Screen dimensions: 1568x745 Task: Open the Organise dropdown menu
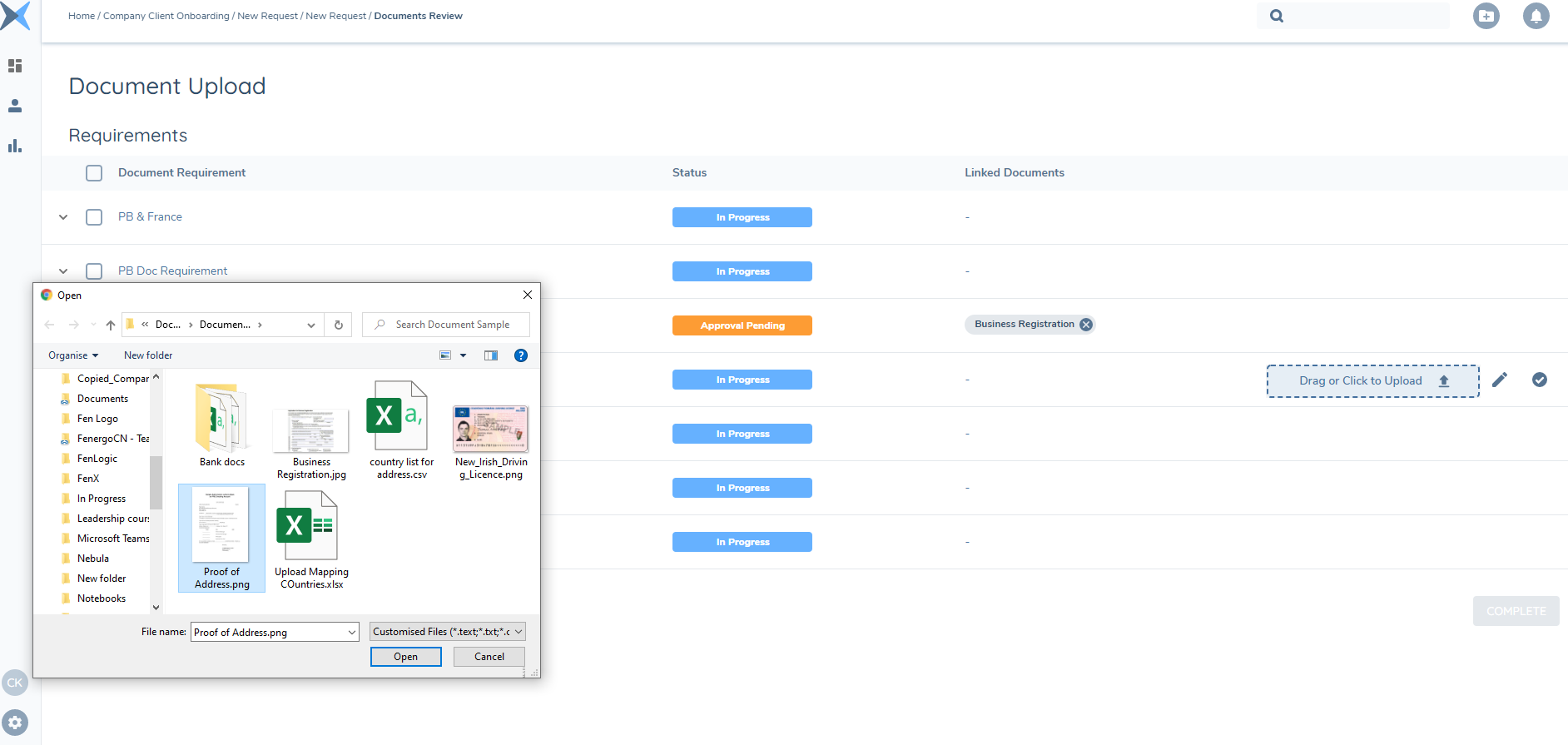73,355
